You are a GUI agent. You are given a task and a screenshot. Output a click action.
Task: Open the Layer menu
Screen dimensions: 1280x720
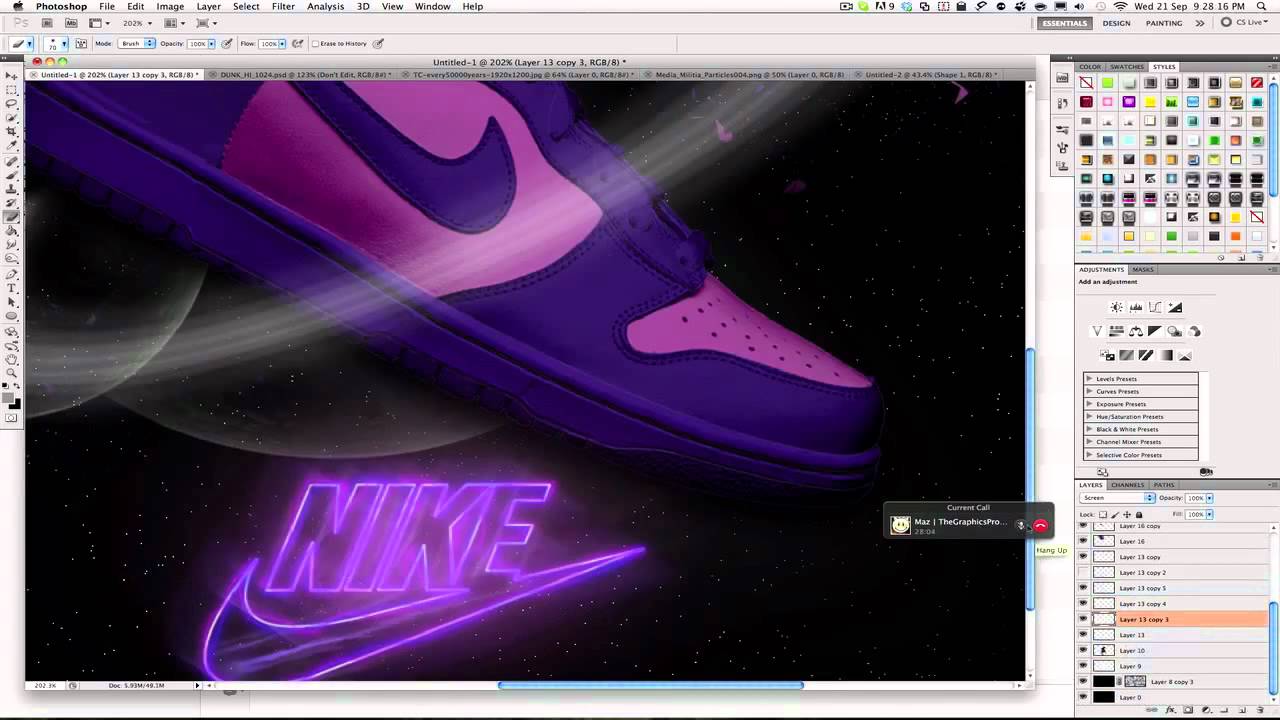208,7
